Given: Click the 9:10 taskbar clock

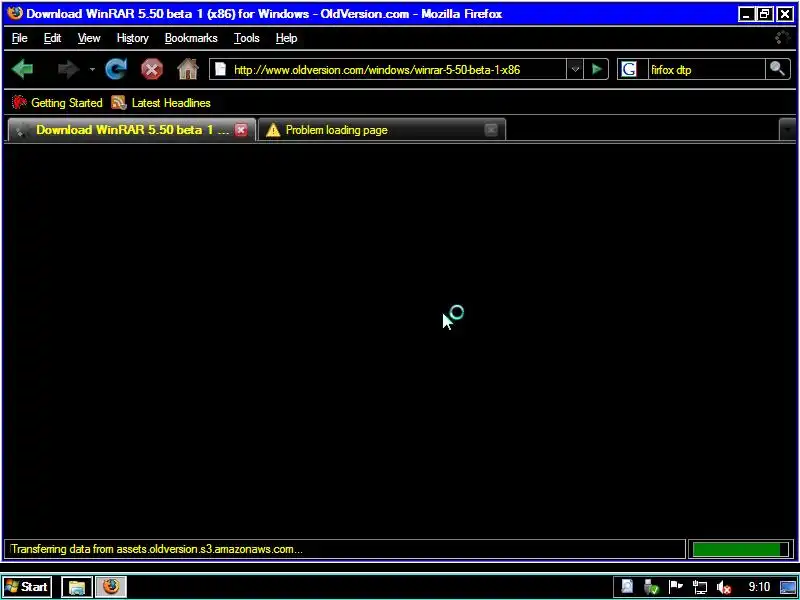Looking at the screenshot, I should [x=759, y=587].
